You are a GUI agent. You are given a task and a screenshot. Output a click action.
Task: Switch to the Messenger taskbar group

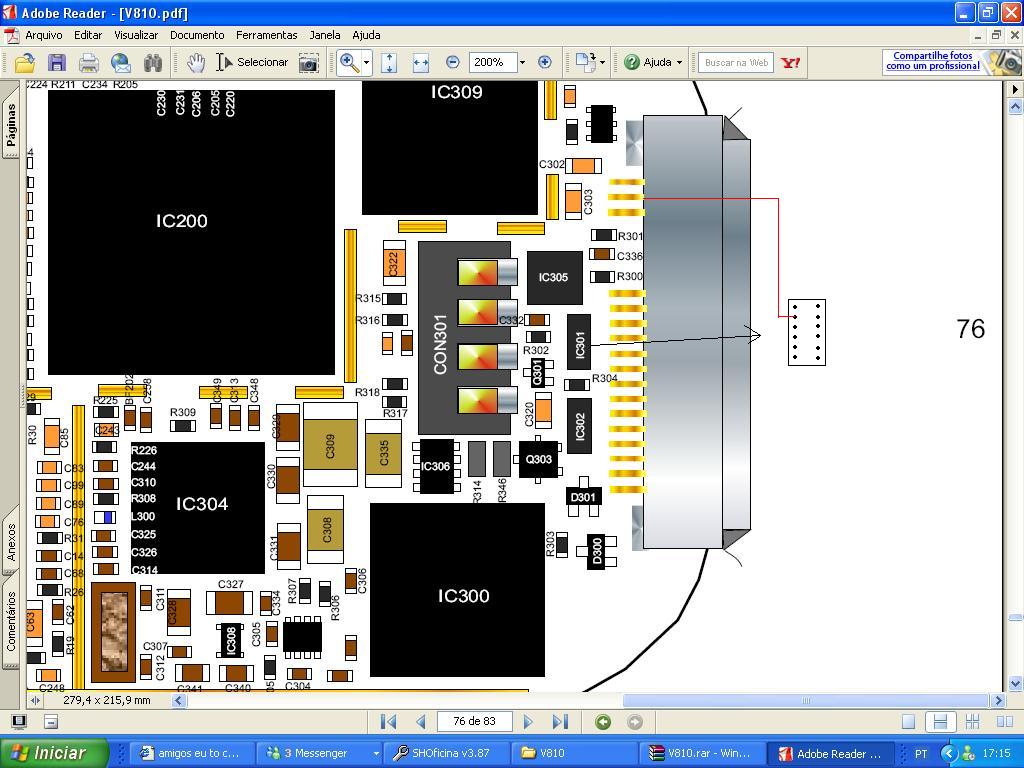tap(320, 753)
